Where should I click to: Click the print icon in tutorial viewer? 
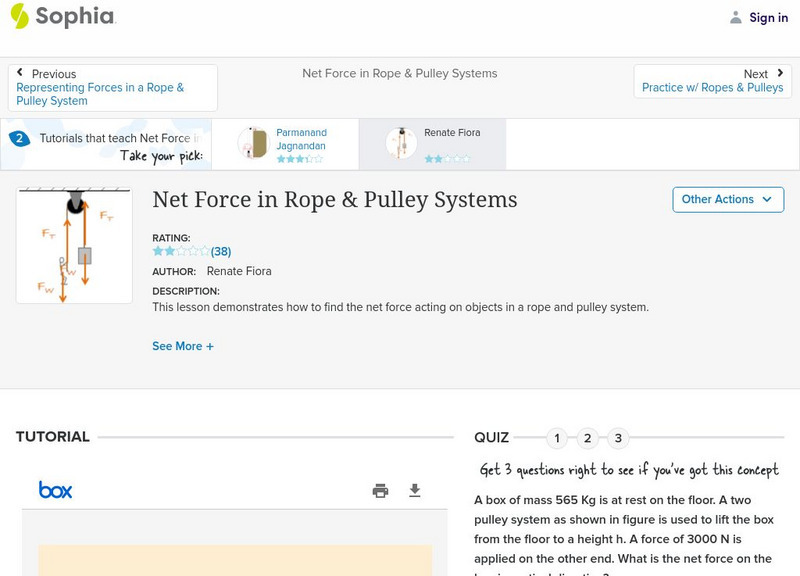click(x=380, y=490)
